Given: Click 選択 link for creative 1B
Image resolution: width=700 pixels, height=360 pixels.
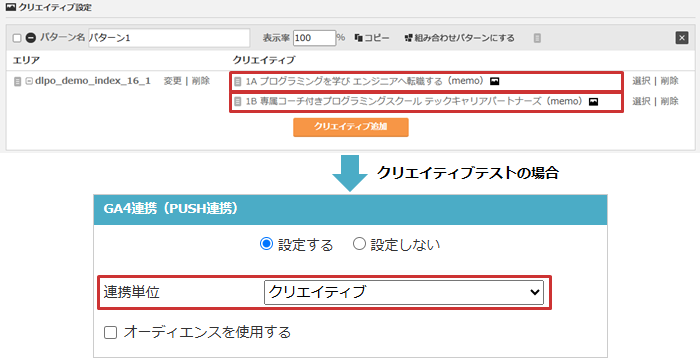Looking at the screenshot, I should [641, 101].
